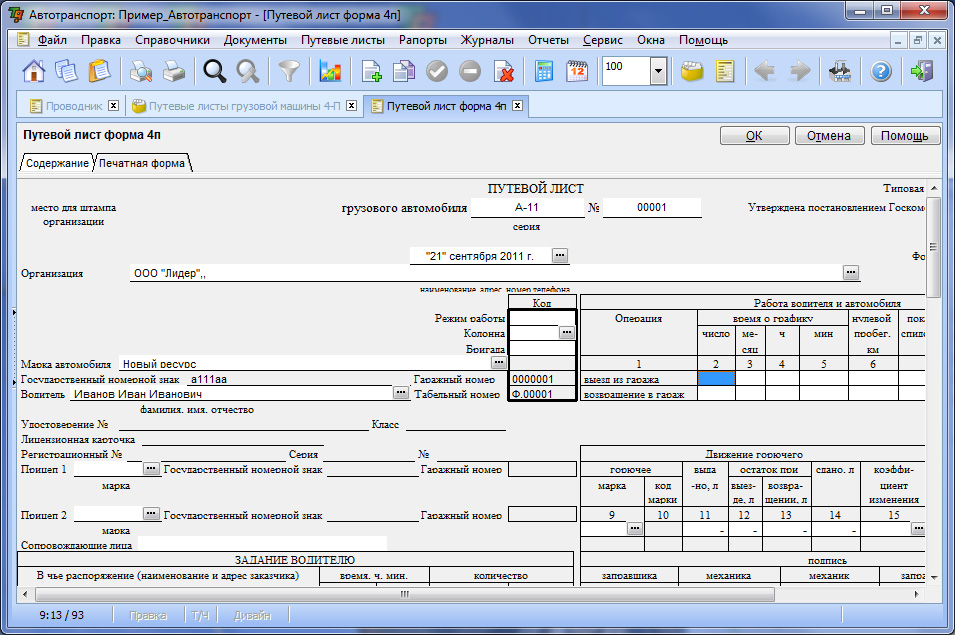955x635 pixels.
Task: Open the Документы menu
Action: tap(255, 40)
